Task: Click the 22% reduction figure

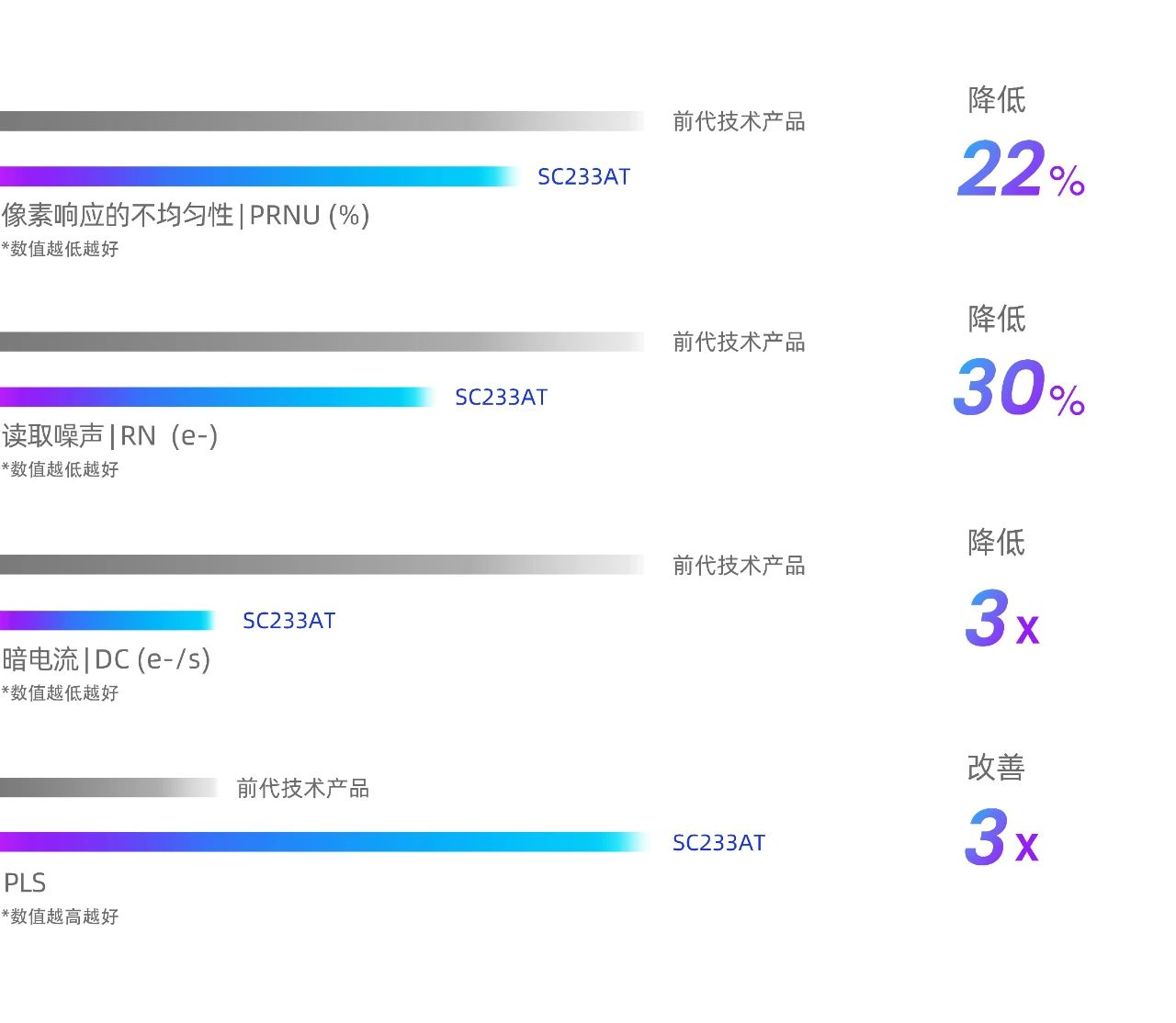Action: tap(1021, 170)
